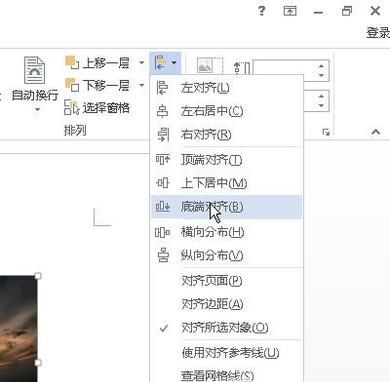The width and height of the screenshot is (390, 382).
Task: Toggle 查看网格线(S) view gridlines
Action: 227,375
